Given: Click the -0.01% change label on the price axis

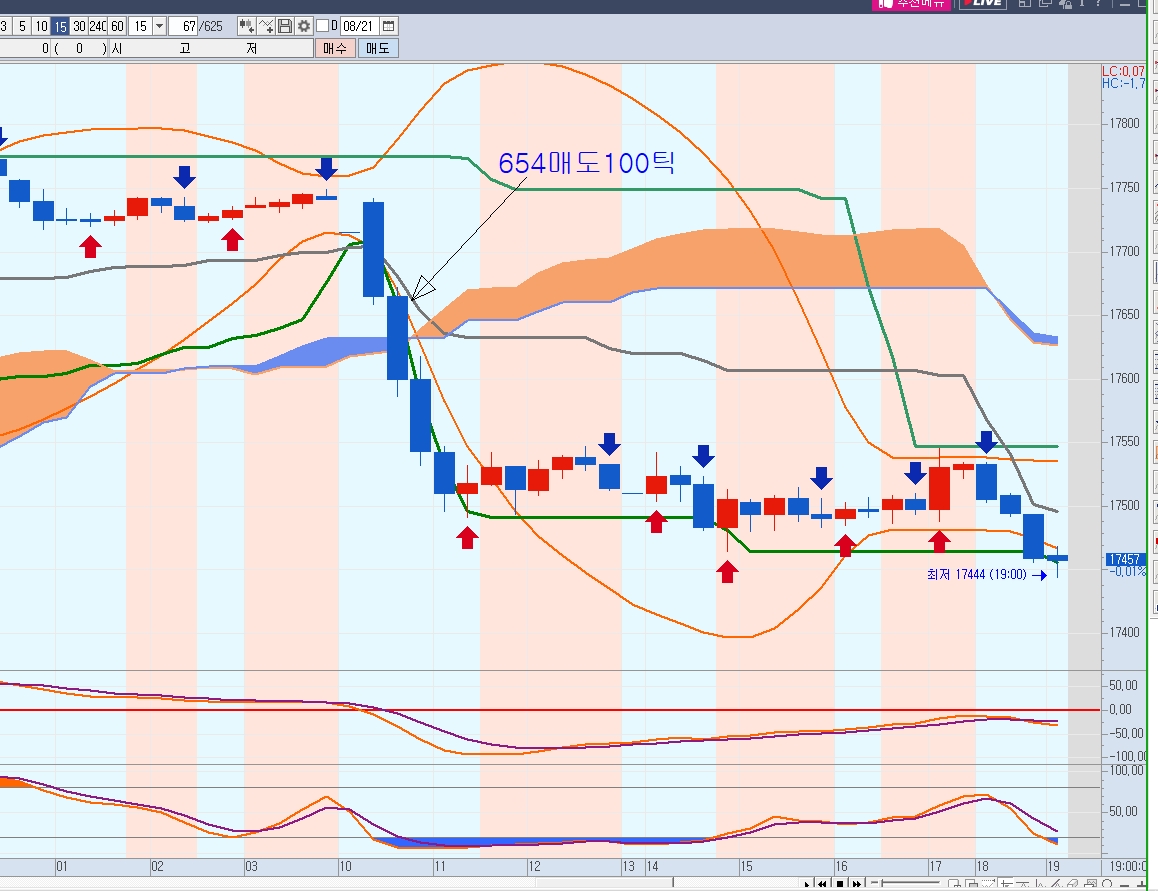Looking at the screenshot, I should 1127,572.
